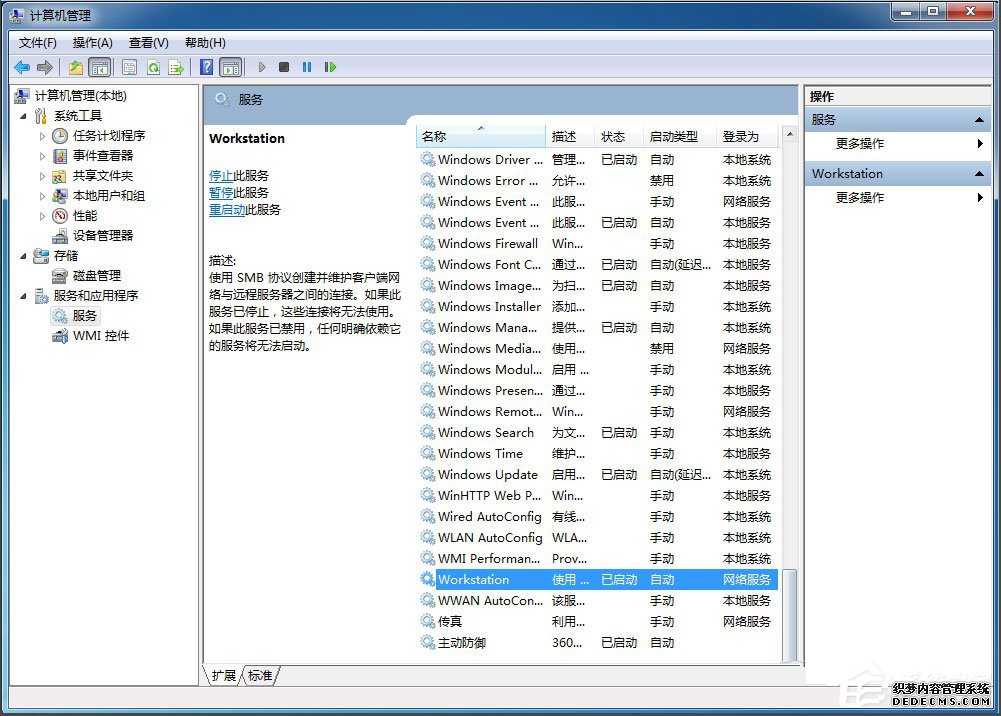Click the Start service play icon
Image resolution: width=1001 pixels, height=716 pixels.
(x=262, y=67)
